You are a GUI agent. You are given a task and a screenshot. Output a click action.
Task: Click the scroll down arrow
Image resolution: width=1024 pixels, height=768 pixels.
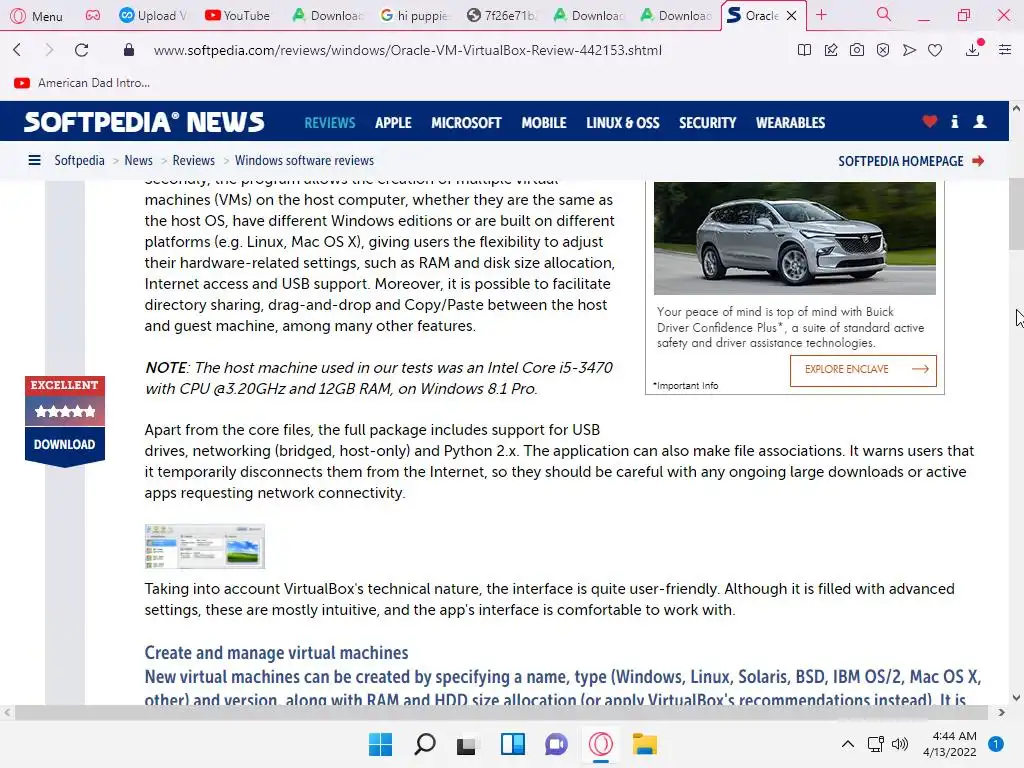(1016, 697)
